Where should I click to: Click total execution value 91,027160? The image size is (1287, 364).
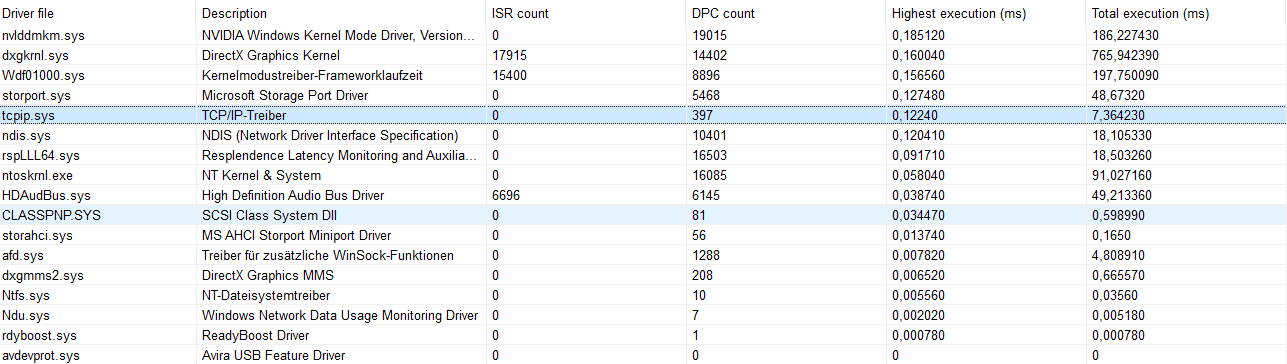(x=1123, y=175)
